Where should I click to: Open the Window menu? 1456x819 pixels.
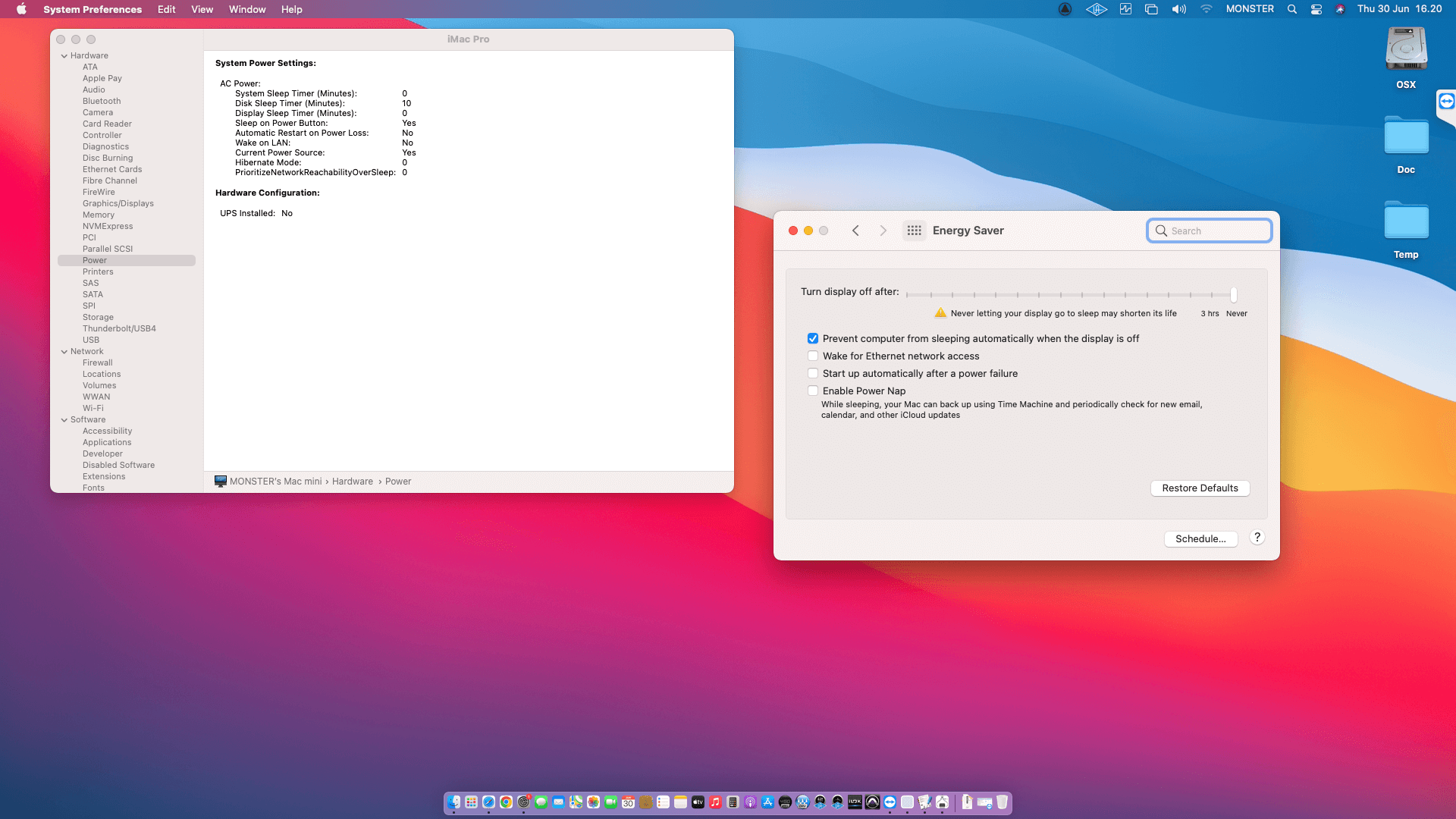pos(247,9)
